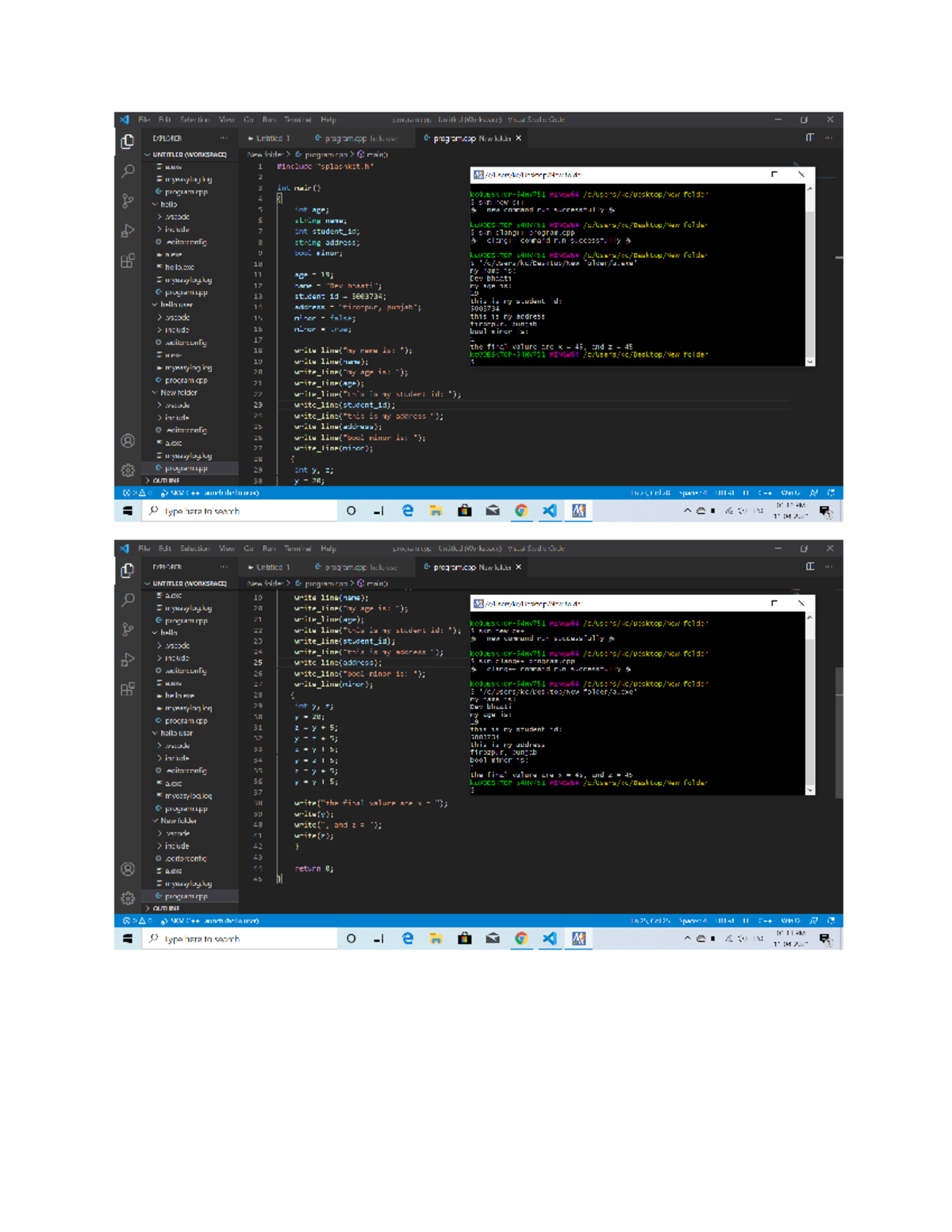This screenshot has width=952, height=1232.
Task: Open hello.exe file in top window explorer
Action: click(179, 267)
